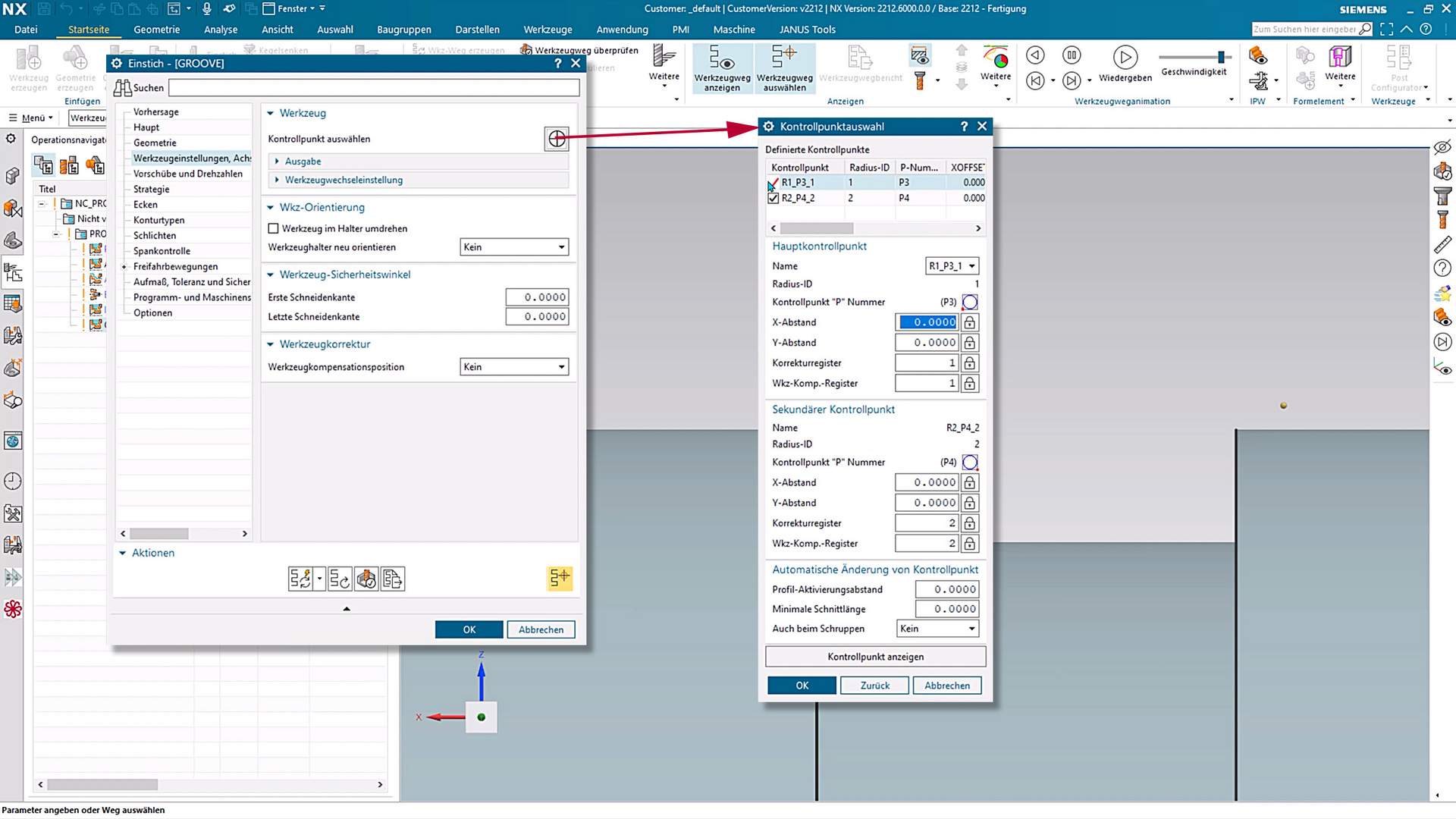Click the Erste Schneidenkante value field
The image size is (1456, 819).
click(x=537, y=297)
